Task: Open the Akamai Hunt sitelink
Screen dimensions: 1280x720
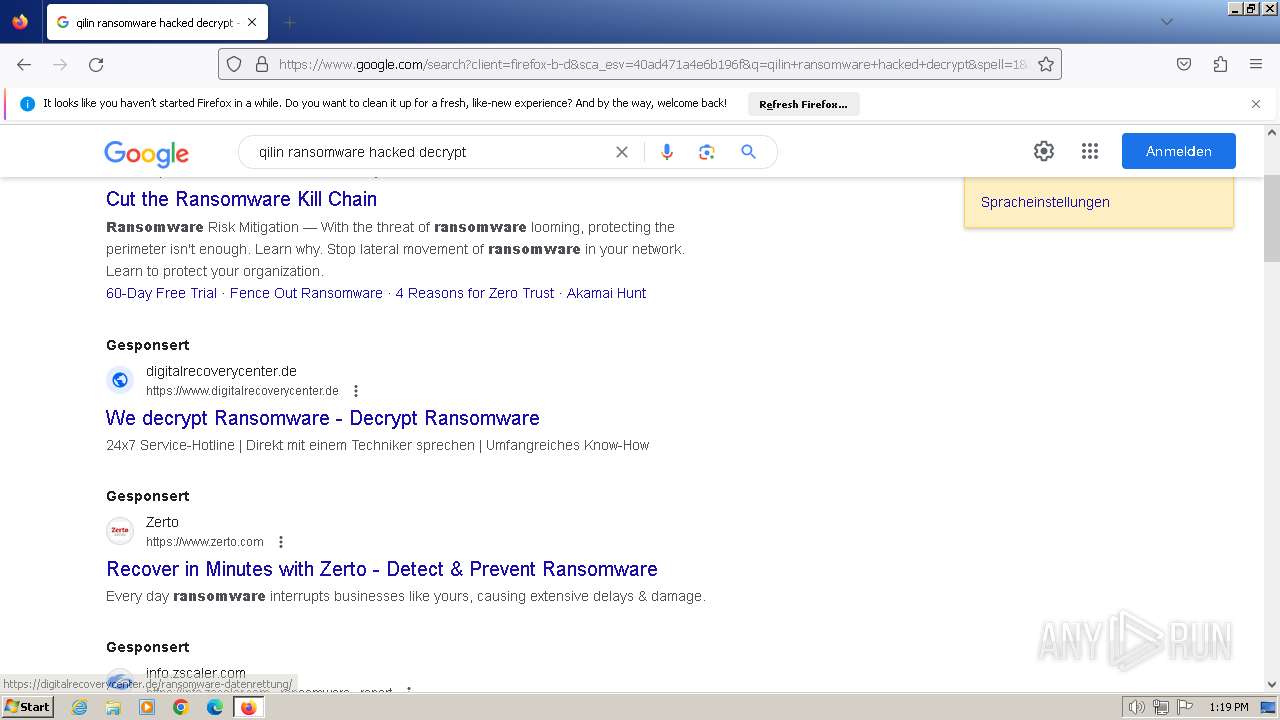Action: tap(606, 293)
